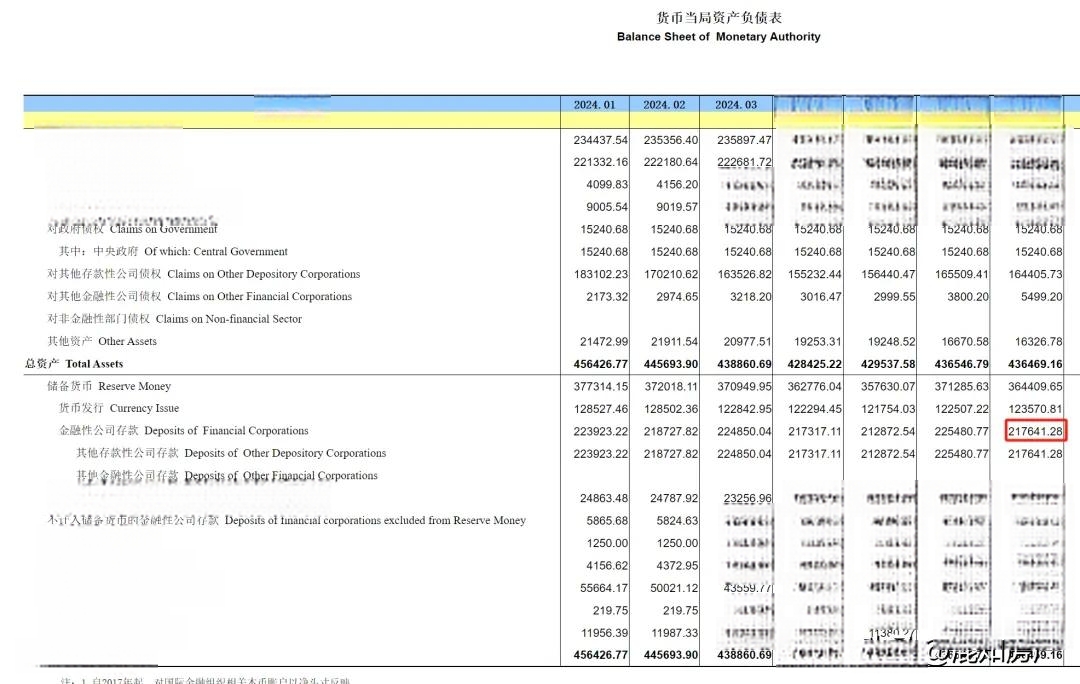Select the value 4156.20

pyautogui.click(x=677, y=185)
